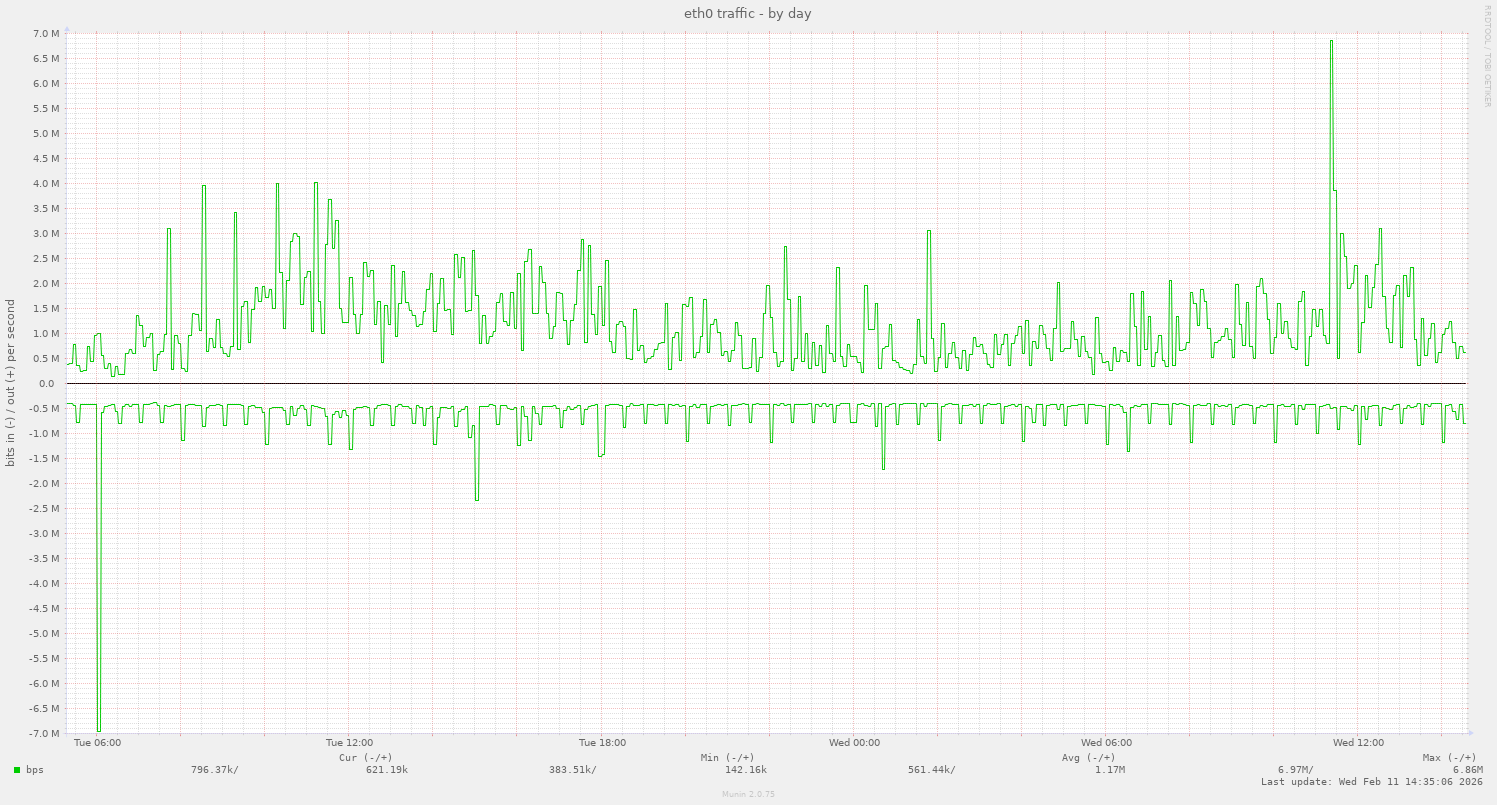The height and width of the screenshot is (805, 1497).
Task: Click the vertical 'RRDTOOL / TOBI OETIKER' watermark
Action: [x=1487, y=55]
